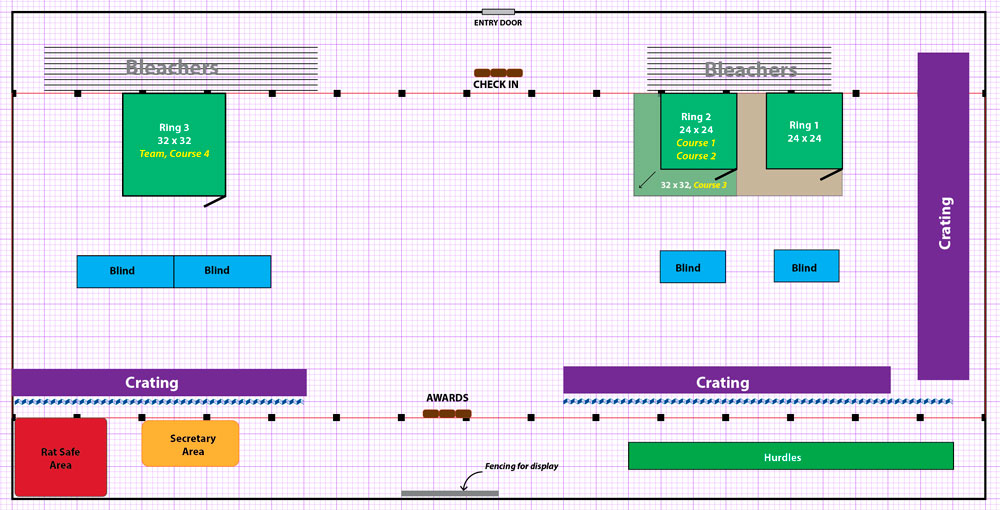The height and width of the screenshot is (510, 1000).
Task: Click the Crating bar above Rat Safe Area
Action: coord(159,382)
